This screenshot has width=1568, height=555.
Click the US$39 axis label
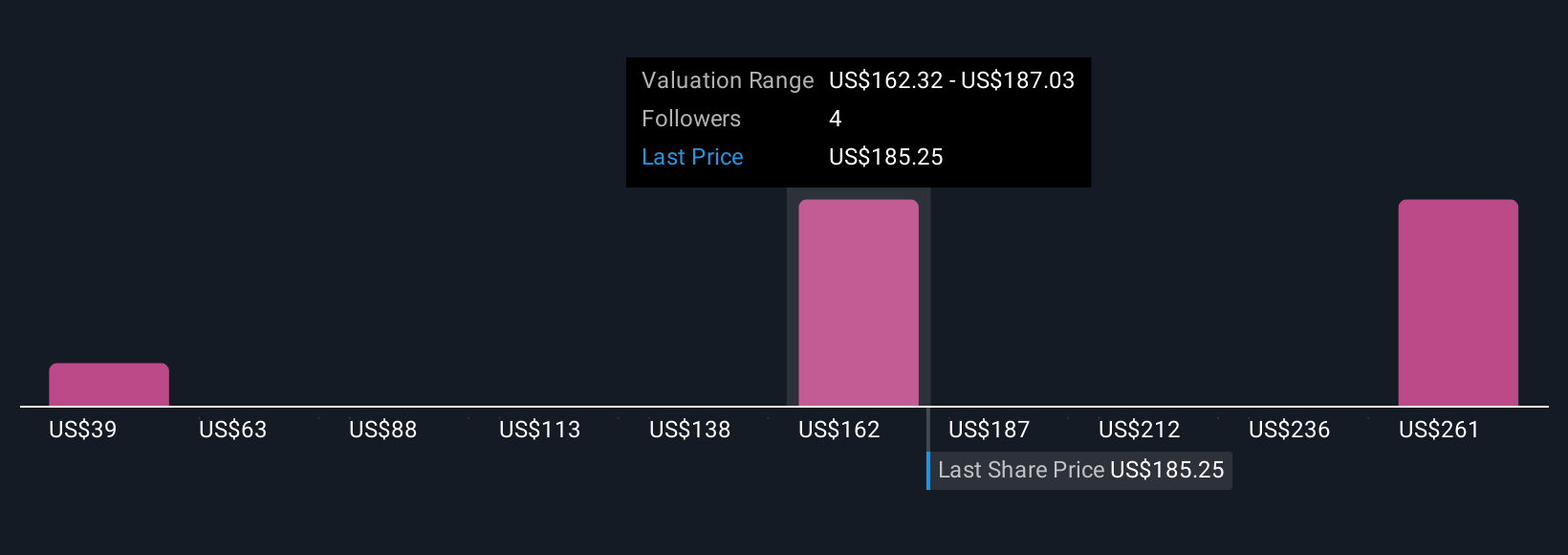point(83,430)
